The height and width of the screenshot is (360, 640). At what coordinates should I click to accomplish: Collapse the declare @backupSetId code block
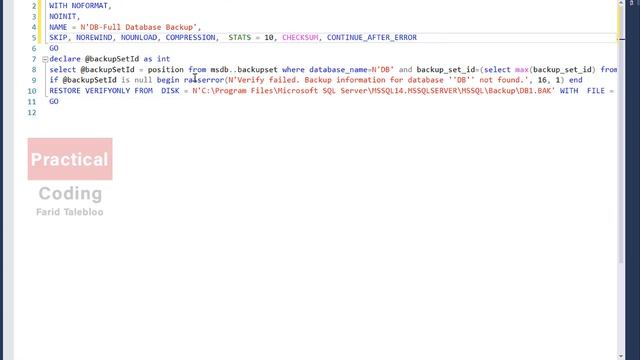coord(45,59)
